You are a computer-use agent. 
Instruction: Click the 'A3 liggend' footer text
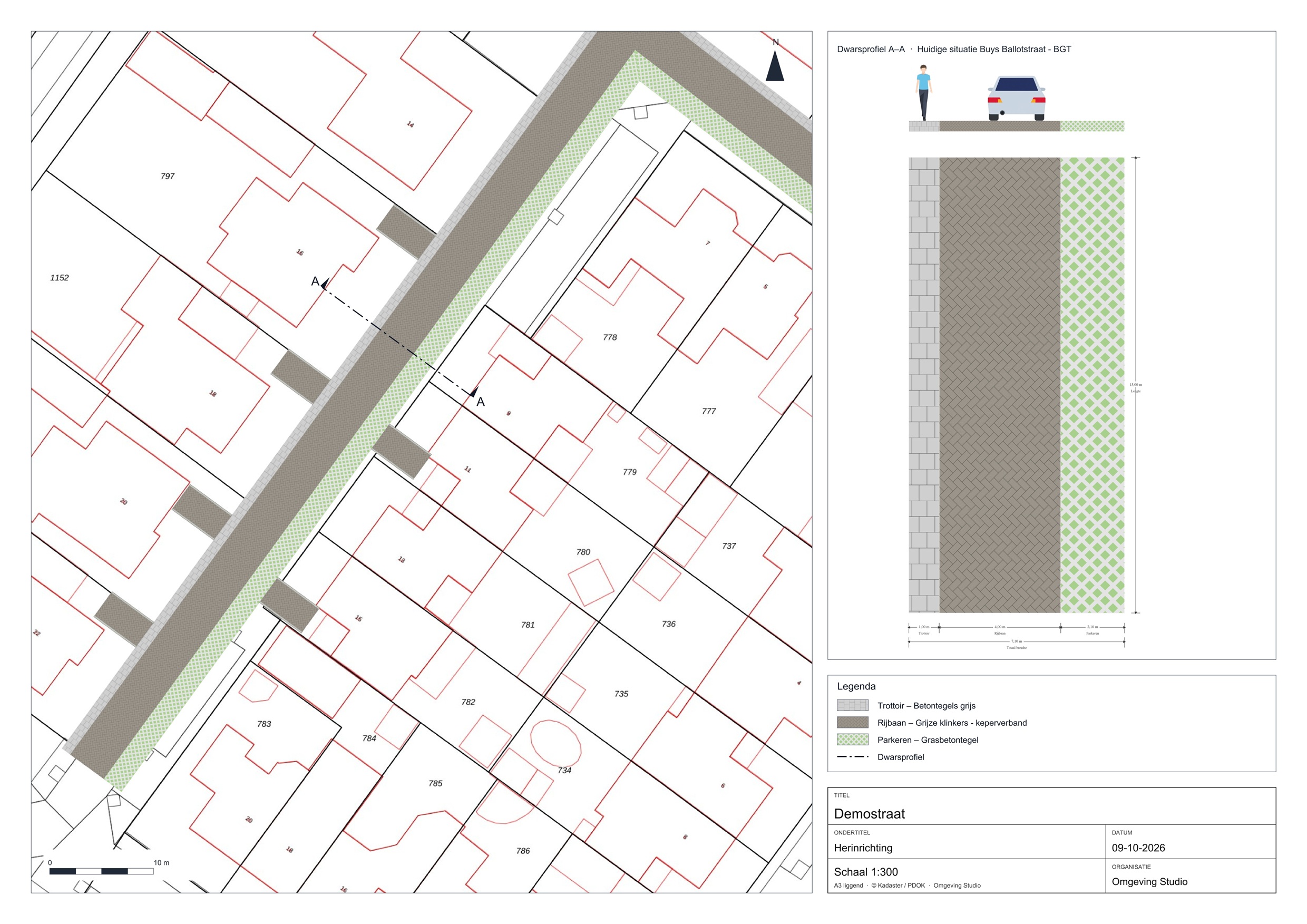point(848,886)
